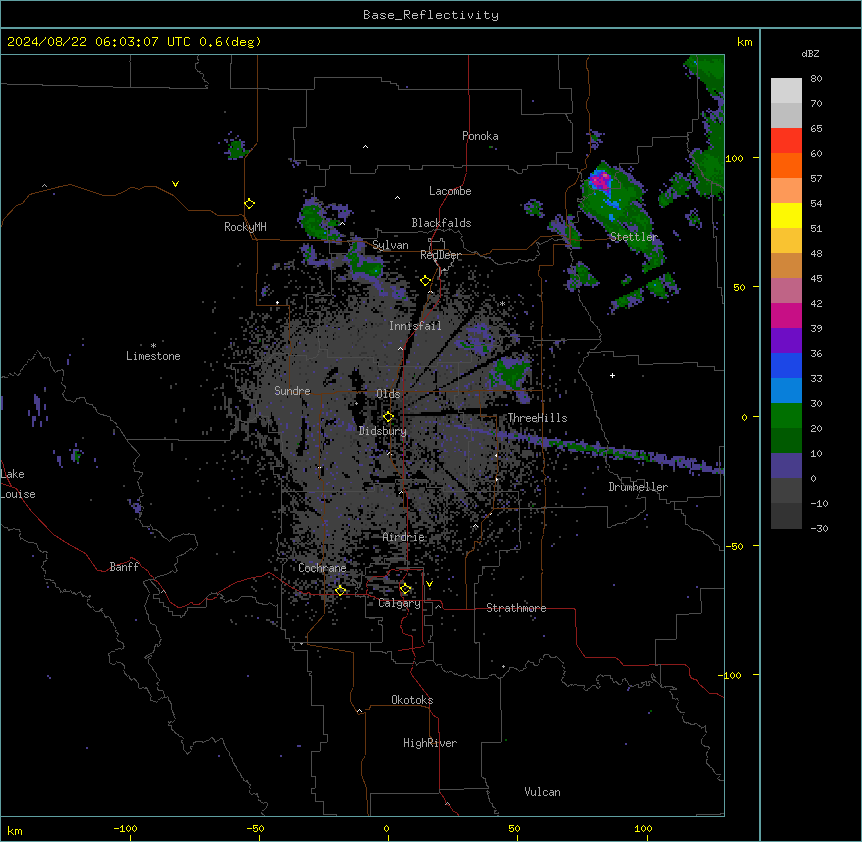The image size is (862, 842).
Task: Click the -100 tick on bottom axis
Action: pos(125,828)
